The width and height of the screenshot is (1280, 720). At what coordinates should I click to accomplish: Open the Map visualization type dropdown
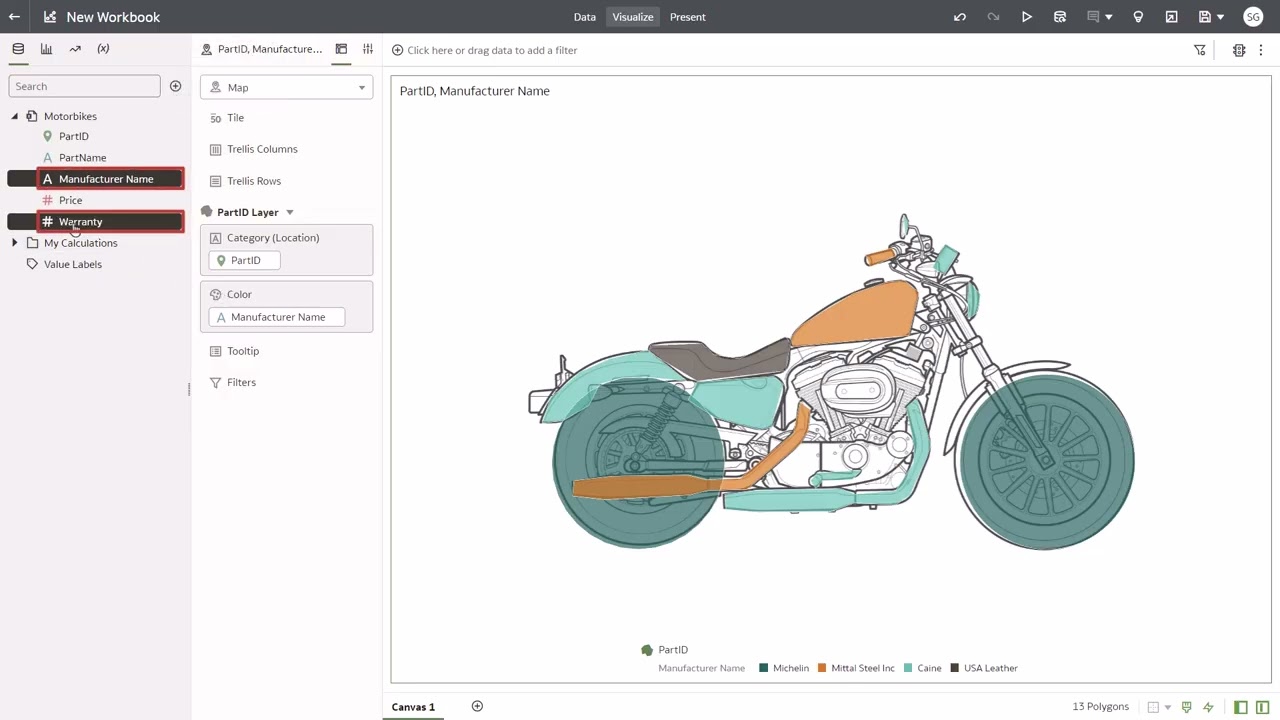coord(286,87)
